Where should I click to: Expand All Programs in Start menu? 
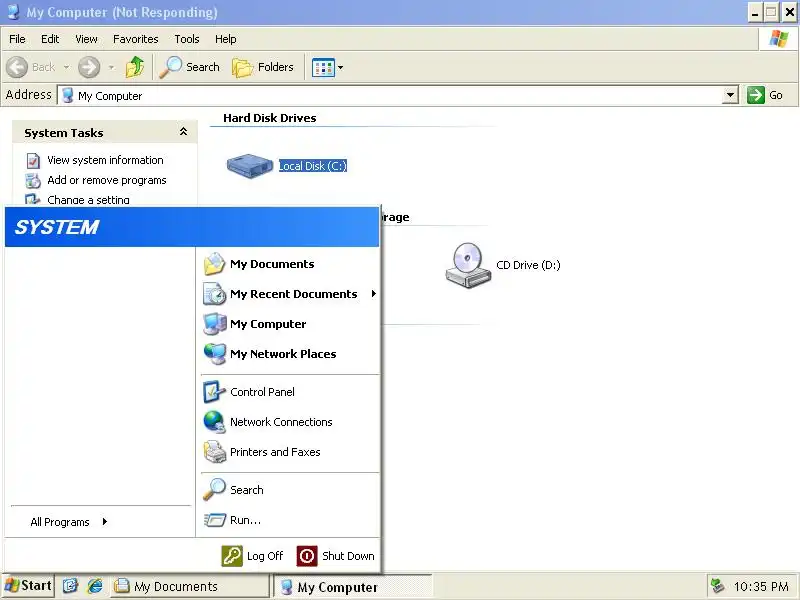pos(69,521)
